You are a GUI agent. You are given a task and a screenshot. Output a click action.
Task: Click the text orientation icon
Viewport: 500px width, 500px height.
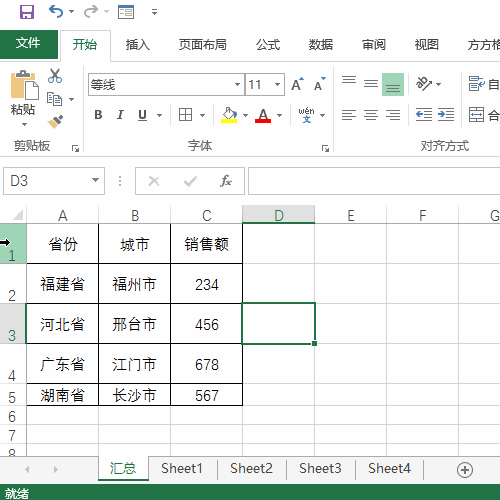424,84
